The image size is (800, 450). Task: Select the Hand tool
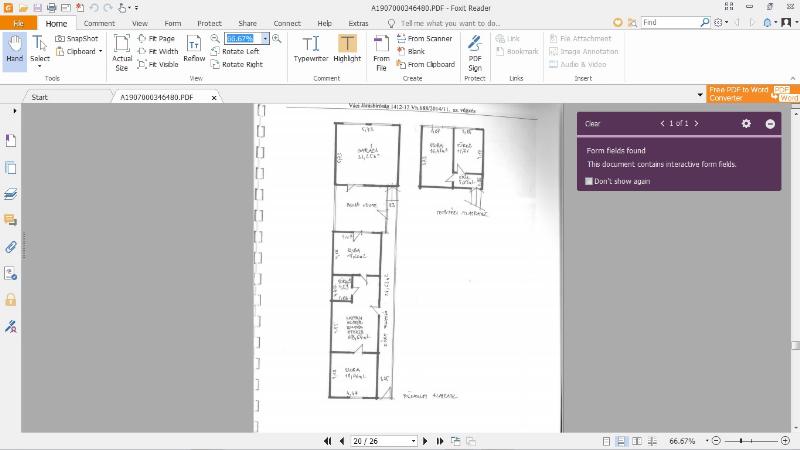tap(14, 49)
